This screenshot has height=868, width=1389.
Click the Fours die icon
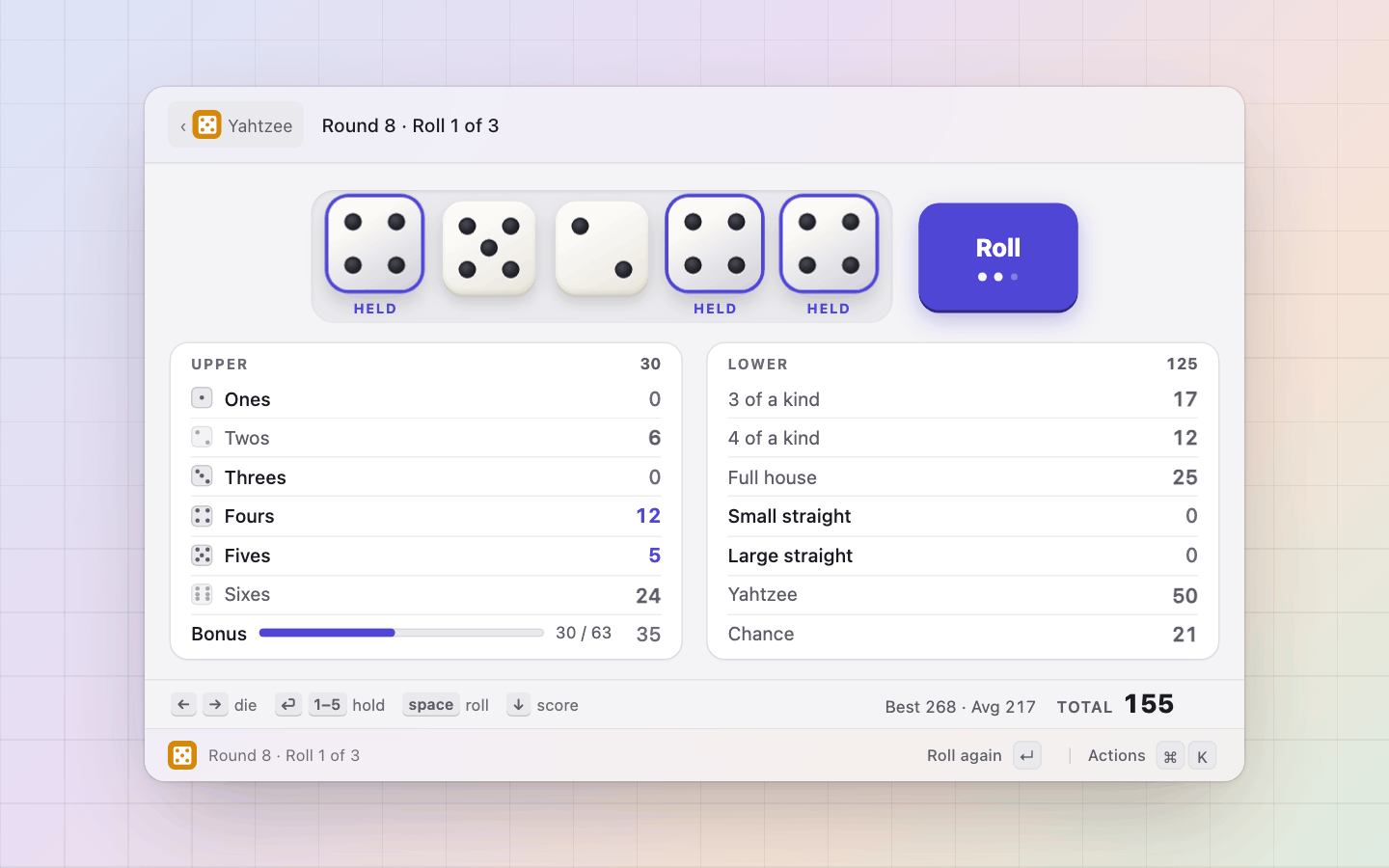pos(202,516)
